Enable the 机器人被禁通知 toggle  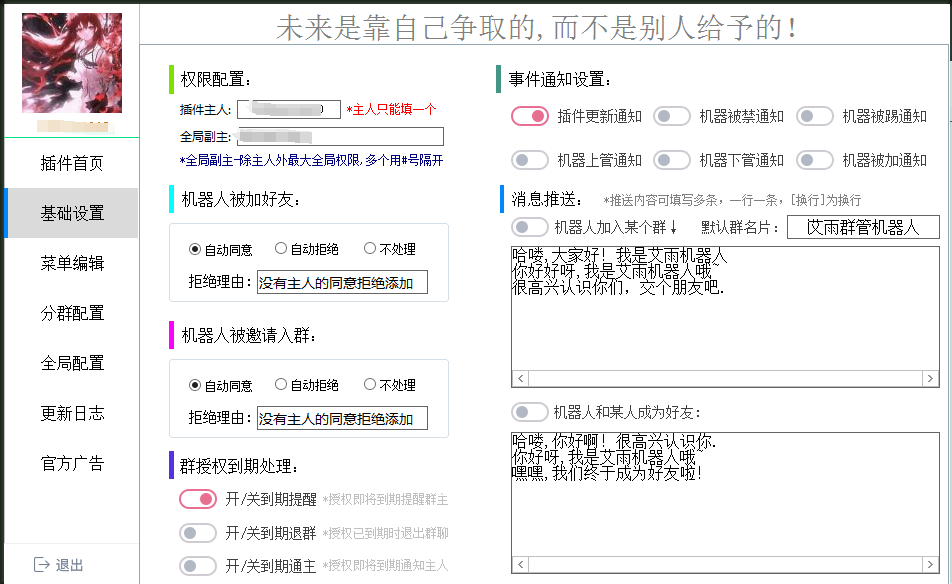[671, 116]
